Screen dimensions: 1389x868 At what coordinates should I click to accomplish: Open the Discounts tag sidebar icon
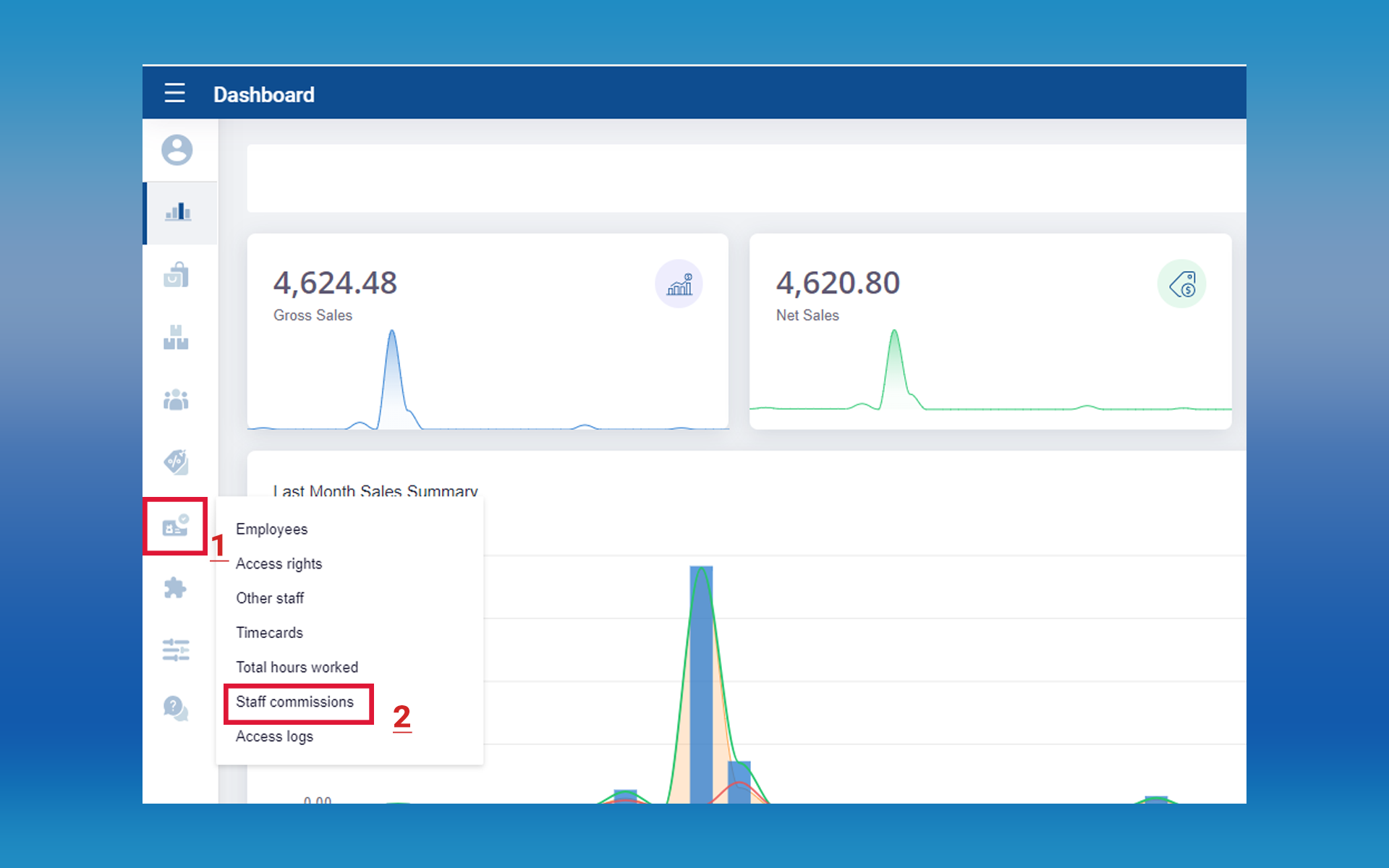(x=176, y=462)
